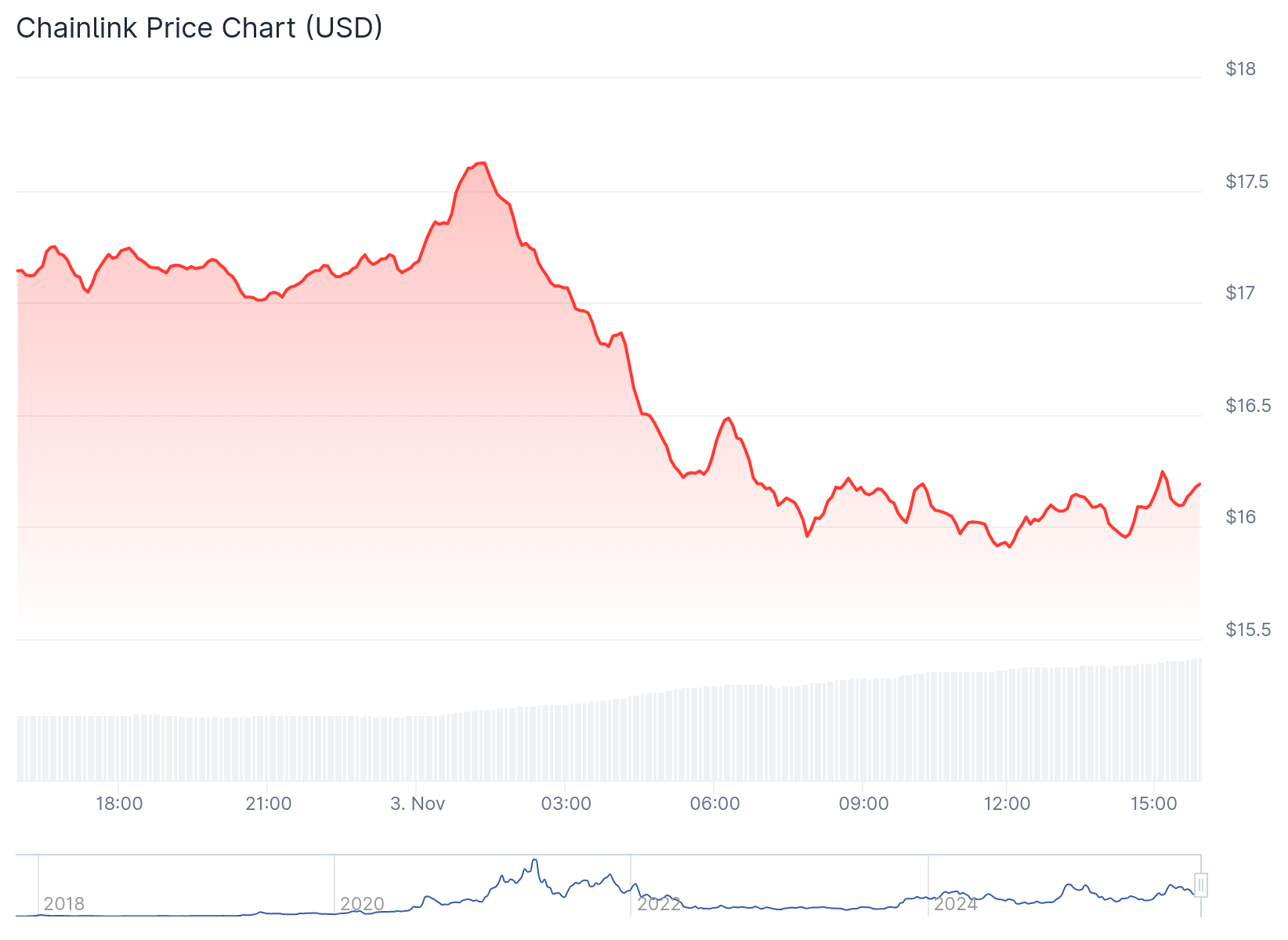Viewport: 1288px width, 940px height.
Task: Click the 06:00 time axis label
Action: pyautogui.click(x=715, y=804)
